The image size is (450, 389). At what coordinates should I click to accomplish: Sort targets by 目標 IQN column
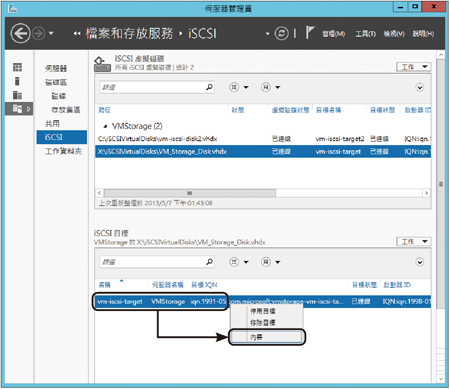(x=204, y=285)
